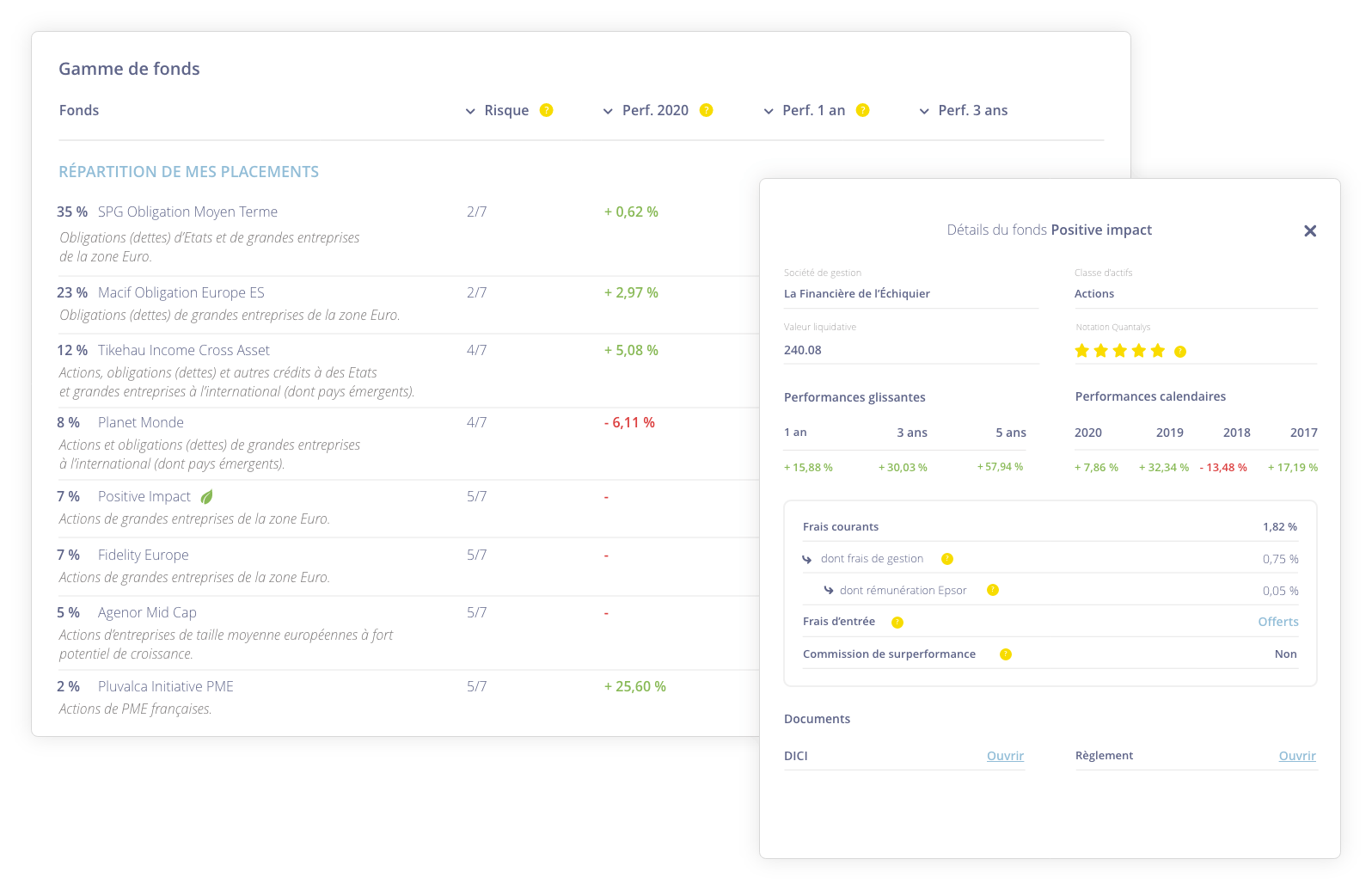Image resolution: width=1372 pixels, height=890 pixels.
Task: Click the Documents section heading
Action: pos(817,719)
